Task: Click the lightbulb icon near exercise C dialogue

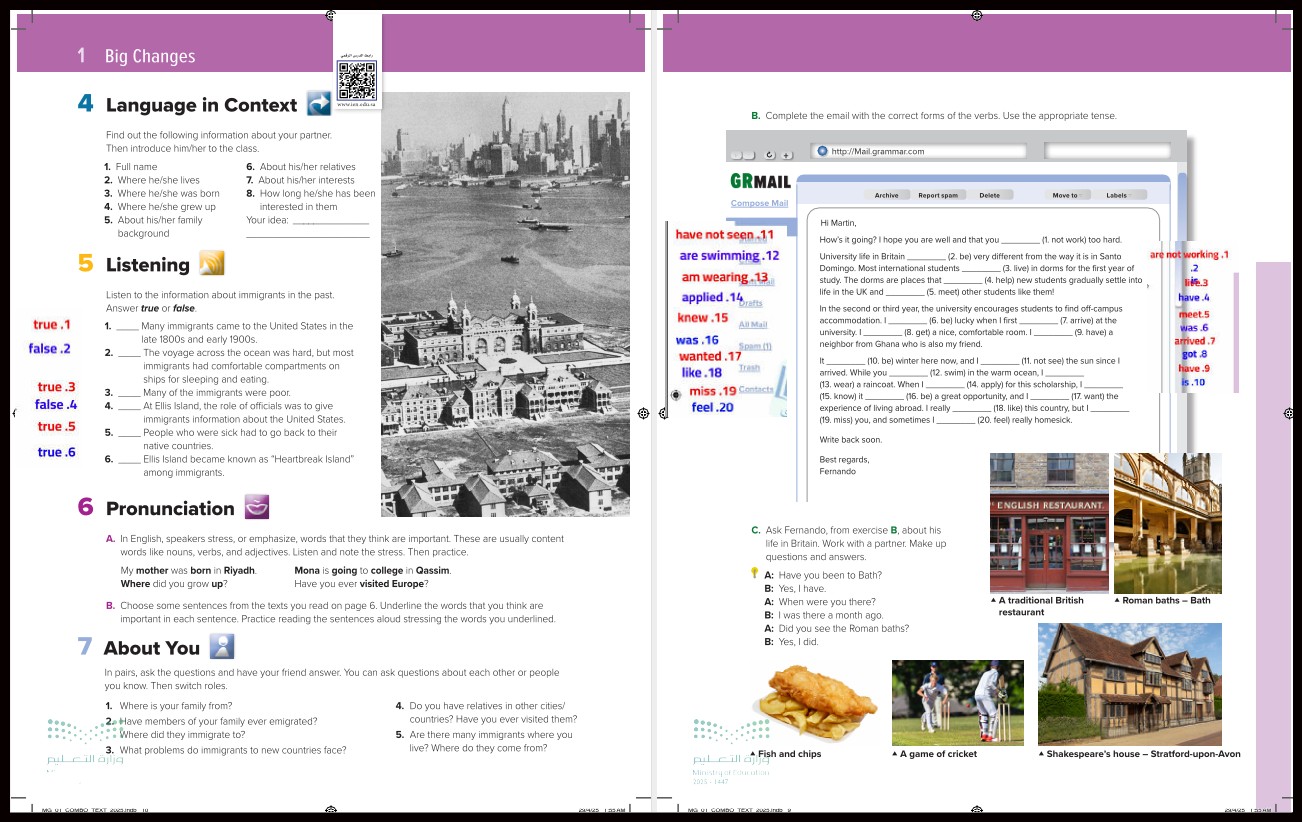Action: click(755, 573)
